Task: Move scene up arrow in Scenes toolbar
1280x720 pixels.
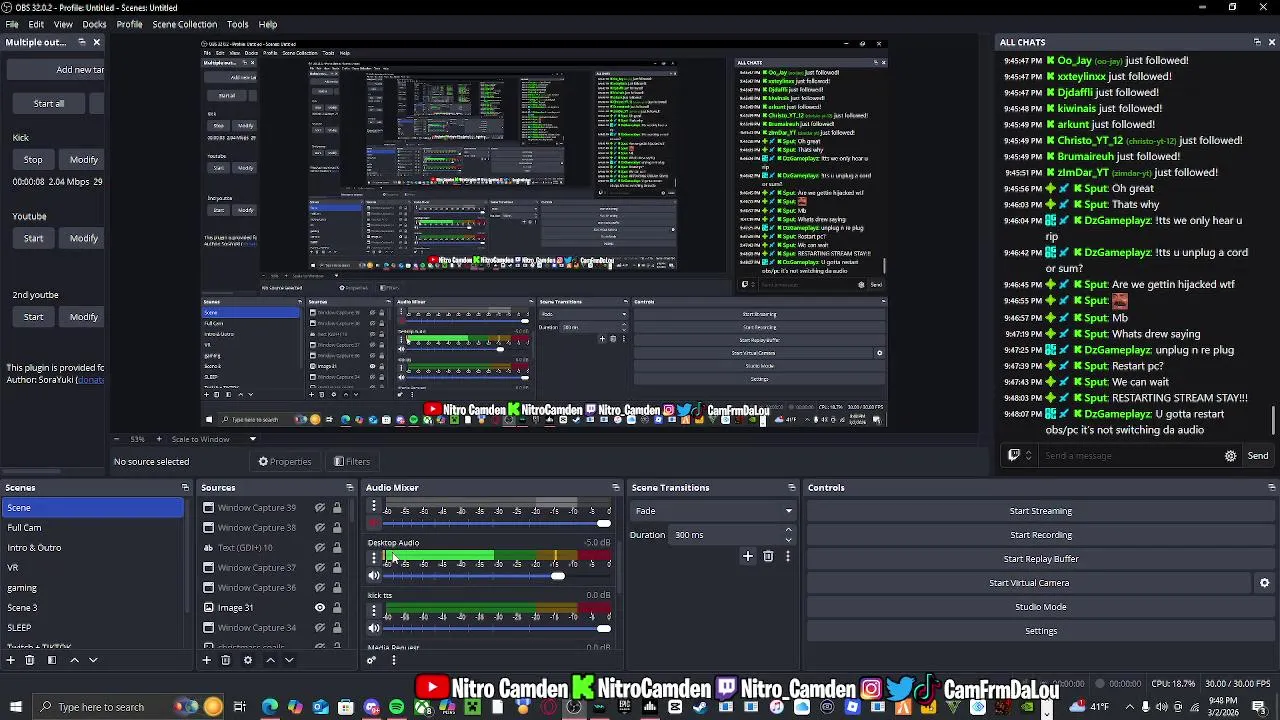Action: [x=74, y=660]
